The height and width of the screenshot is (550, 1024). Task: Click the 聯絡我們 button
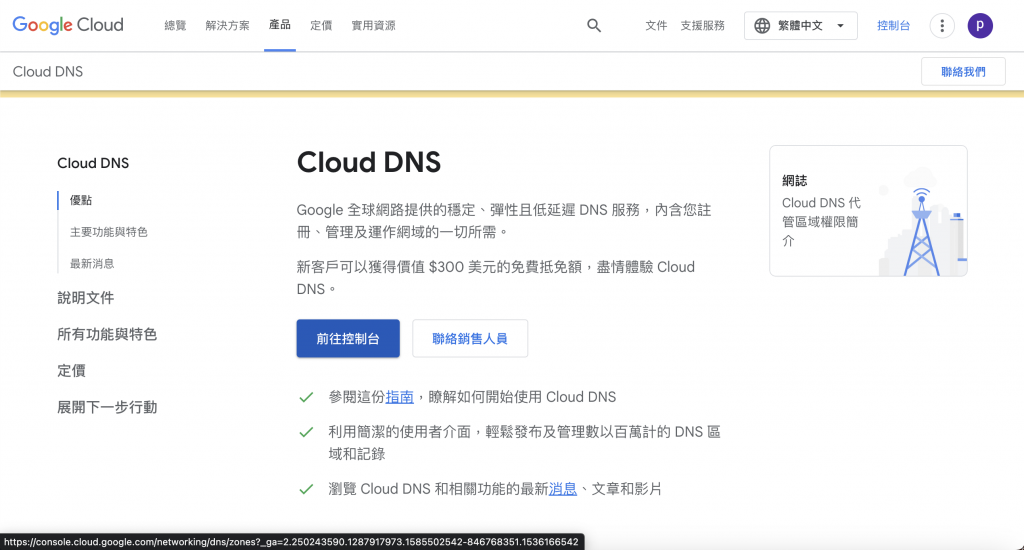click(963, 72)
